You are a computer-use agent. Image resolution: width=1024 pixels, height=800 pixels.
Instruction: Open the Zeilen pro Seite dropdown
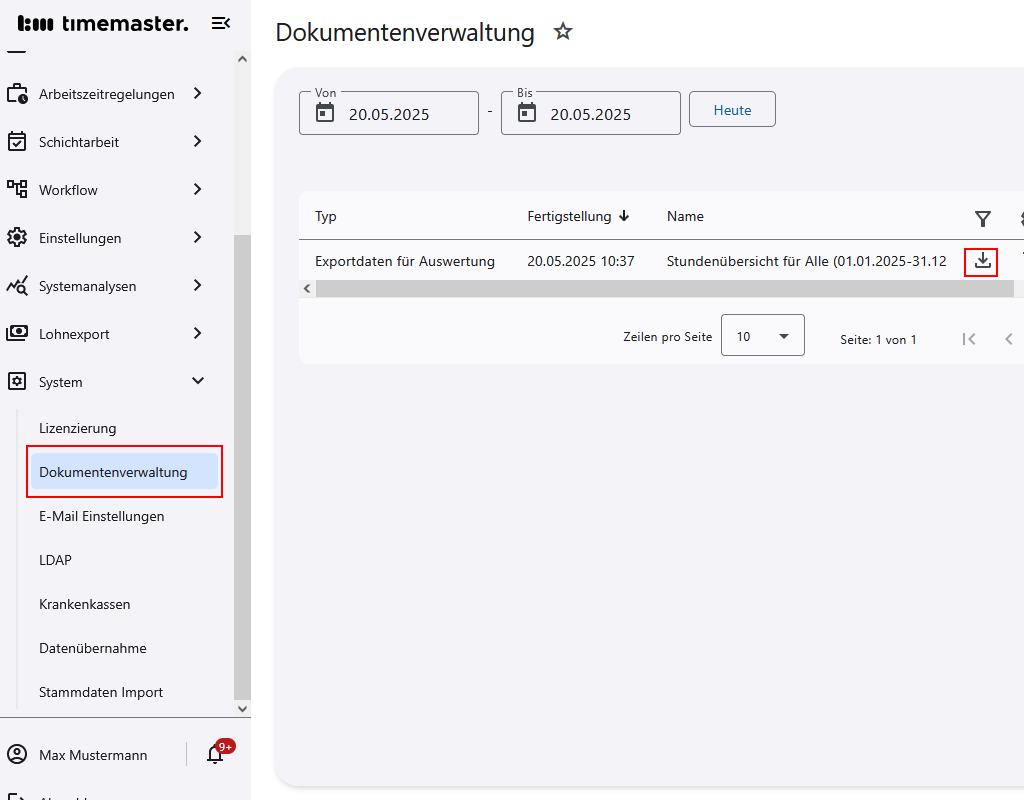point(762,335)
